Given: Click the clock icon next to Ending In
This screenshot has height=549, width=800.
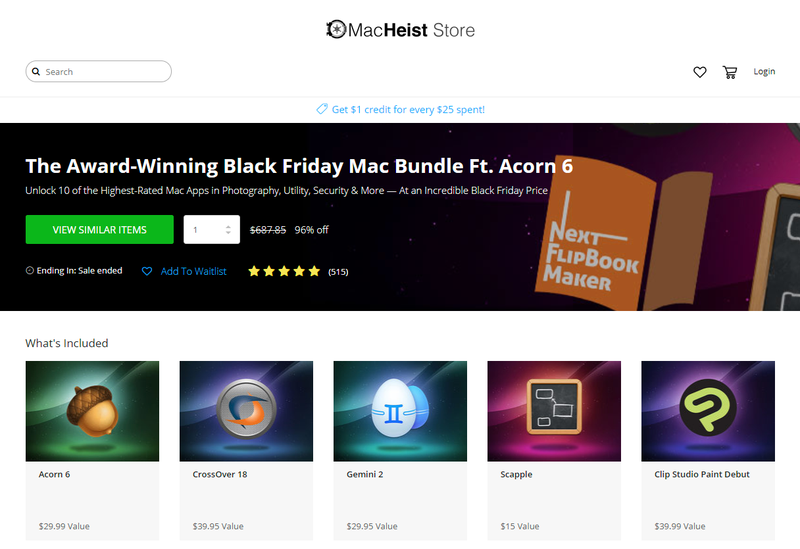Looking at the screenshot, I should 30,270.
